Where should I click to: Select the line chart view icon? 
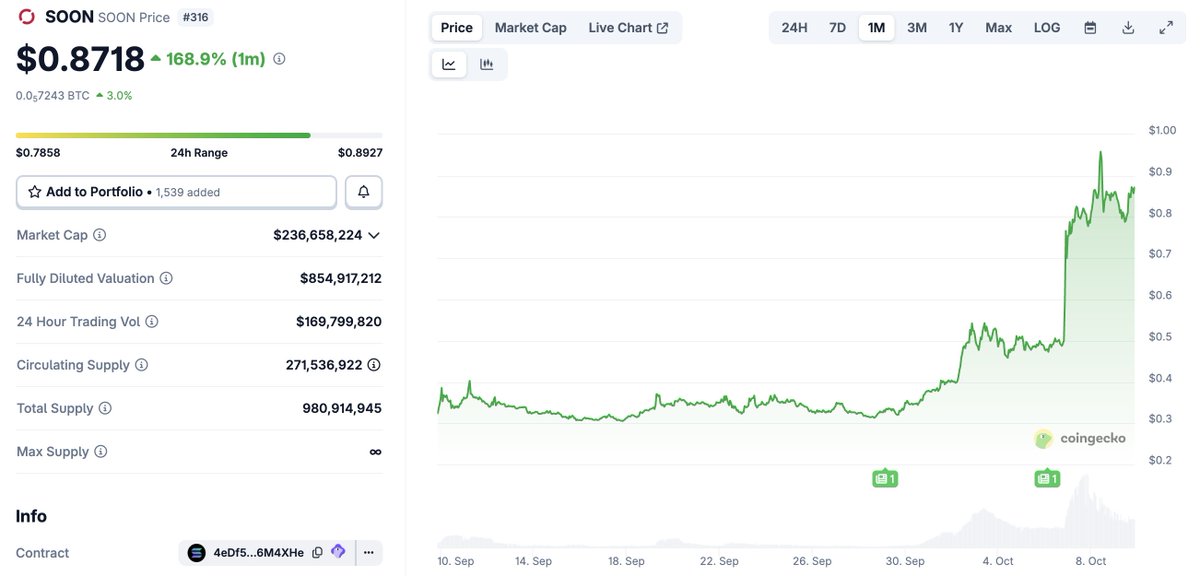[449, 65]
